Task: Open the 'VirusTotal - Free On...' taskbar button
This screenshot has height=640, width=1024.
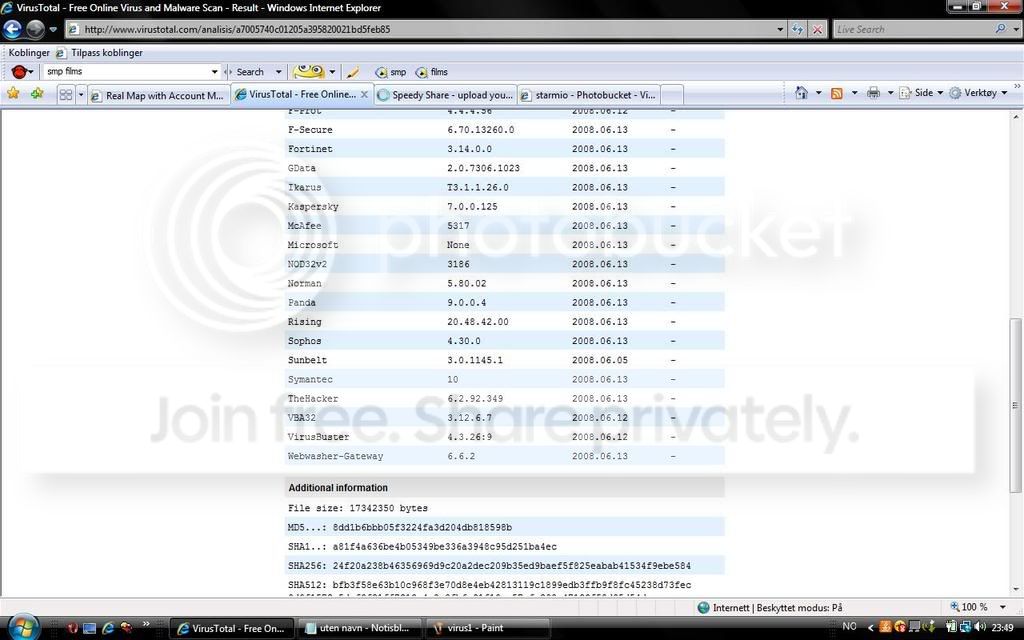Action: [x=231, y=628]
